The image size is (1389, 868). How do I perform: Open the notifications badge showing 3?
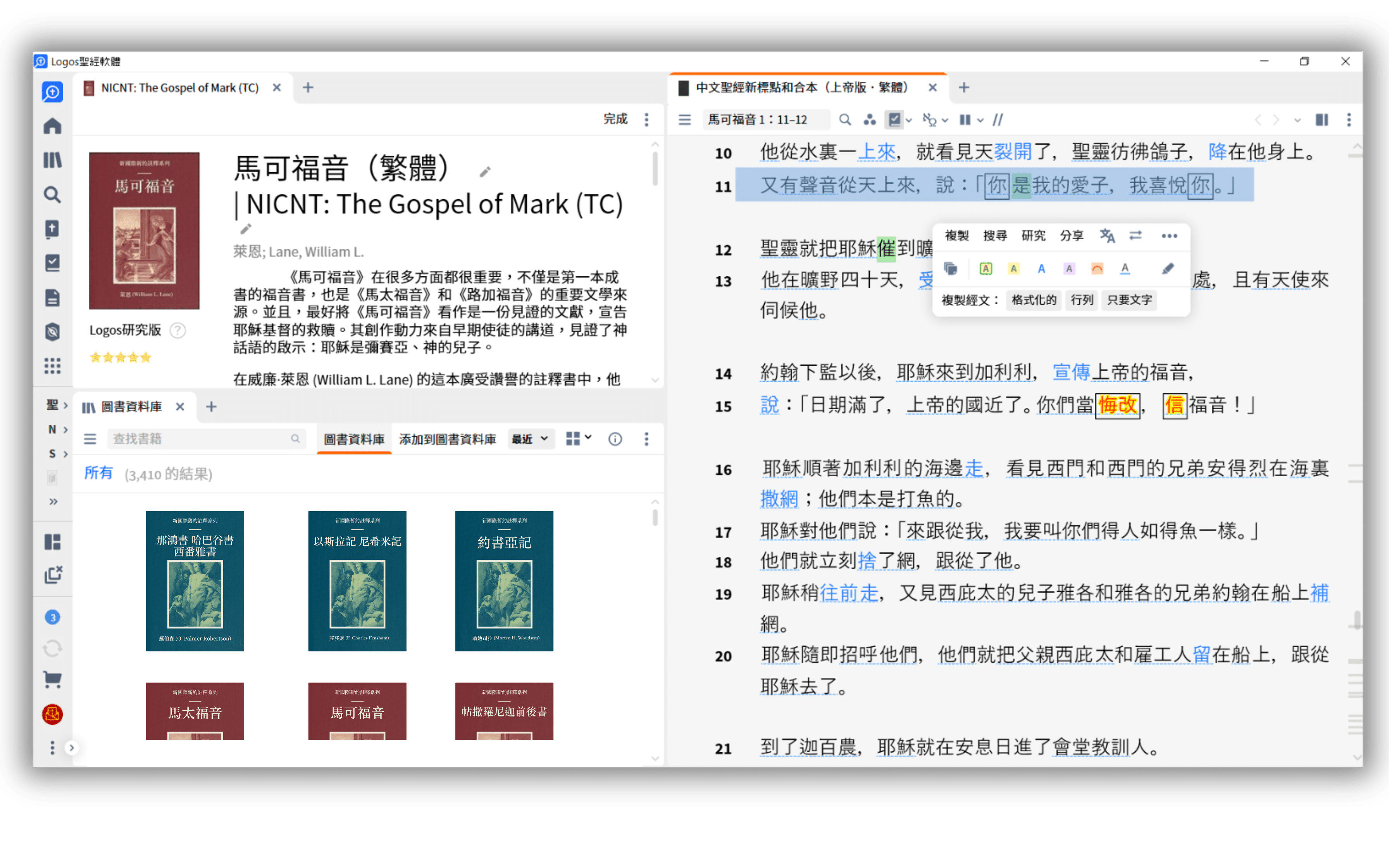pyautogui.click(x=52, y=617)
